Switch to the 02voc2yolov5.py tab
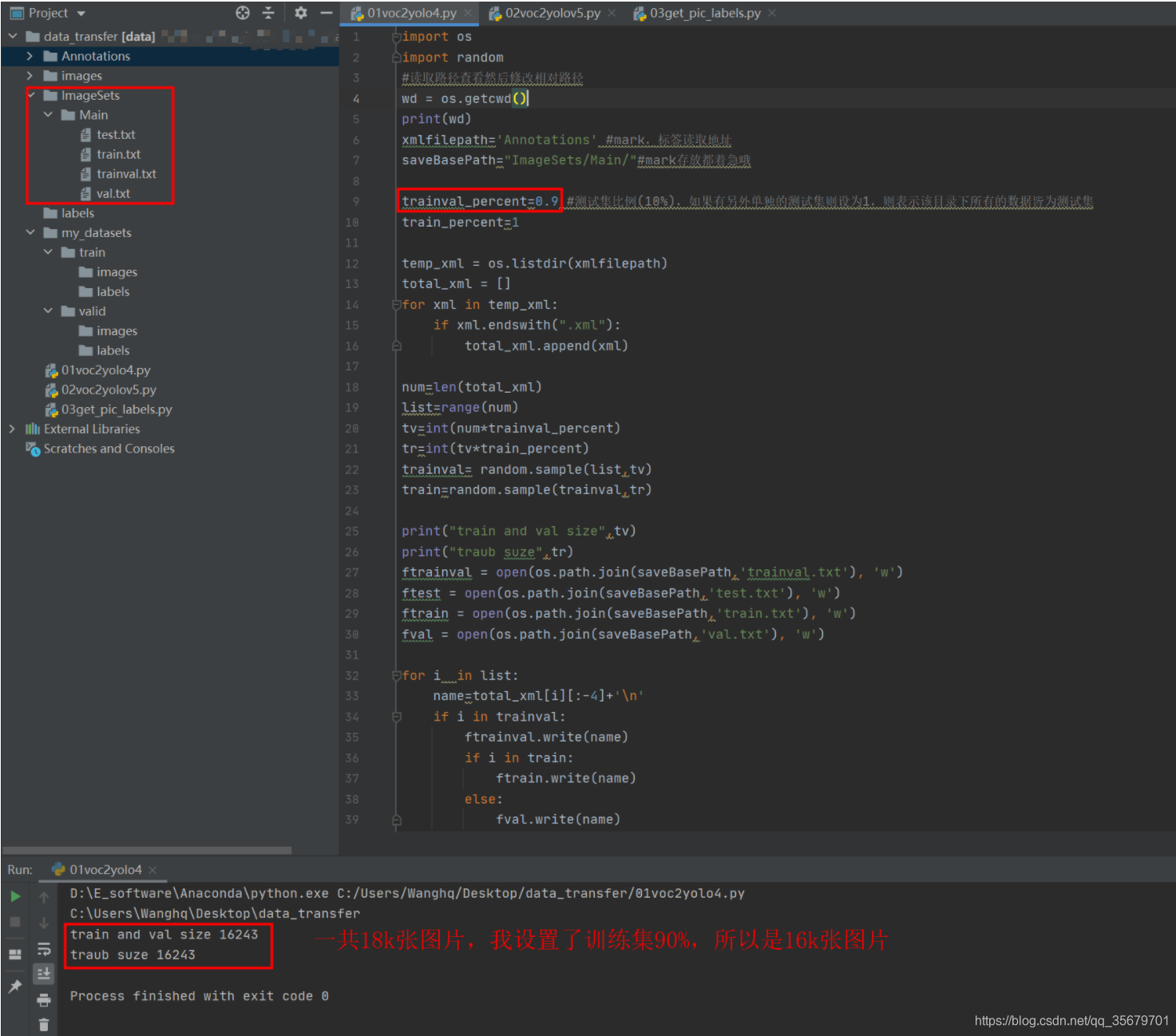The width and height of the screenshot is (1176, 1036). tap(552, 13)
